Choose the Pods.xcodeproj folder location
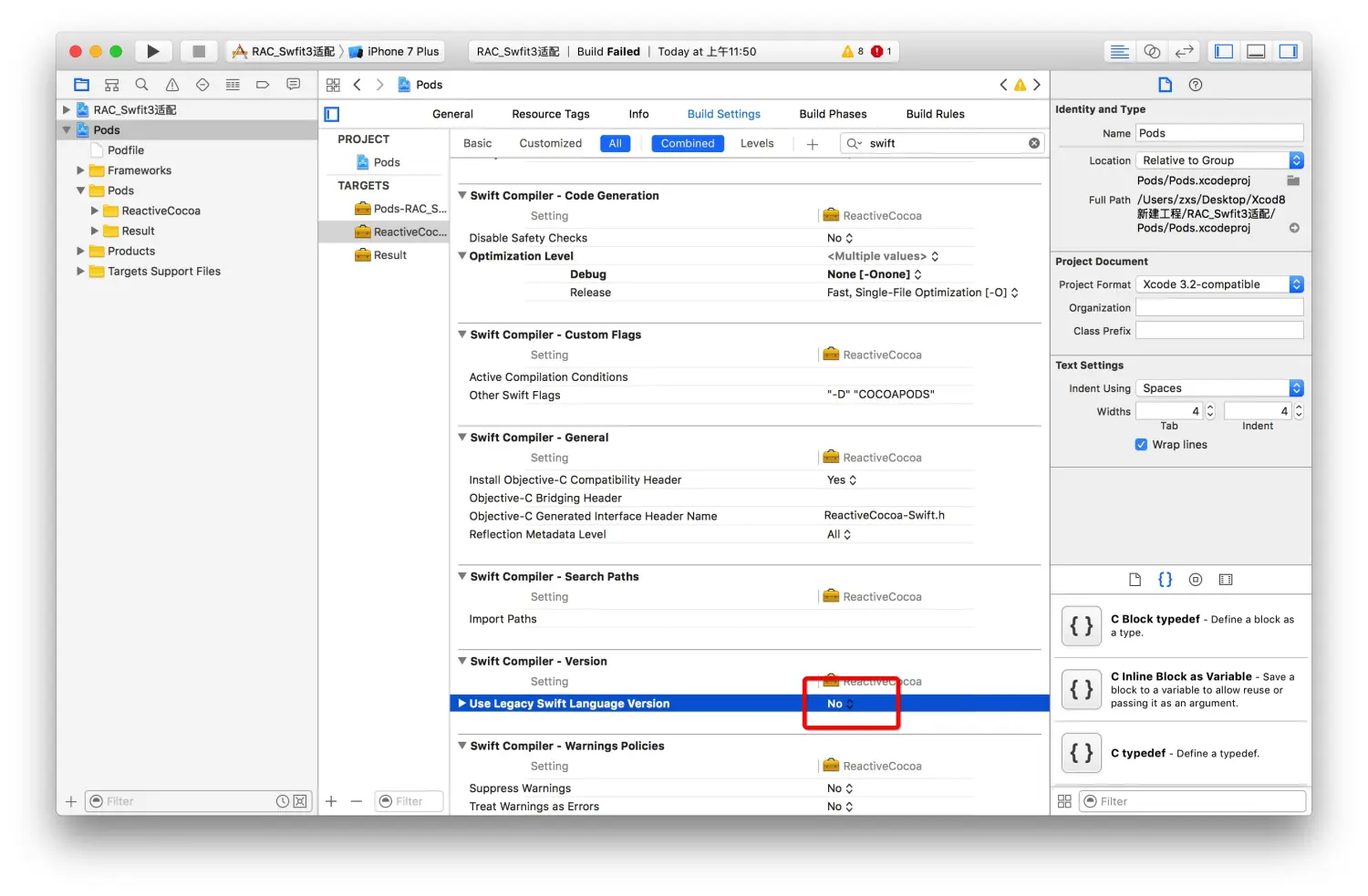This screenshot has height=896, width=1368. tap(1293, 180)
